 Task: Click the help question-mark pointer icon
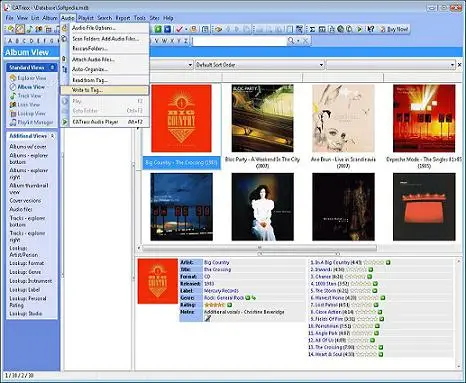[x=371, y=29]
